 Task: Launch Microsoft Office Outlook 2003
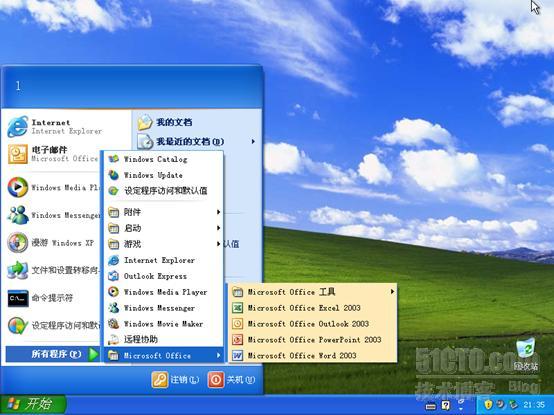click(313, 324)
